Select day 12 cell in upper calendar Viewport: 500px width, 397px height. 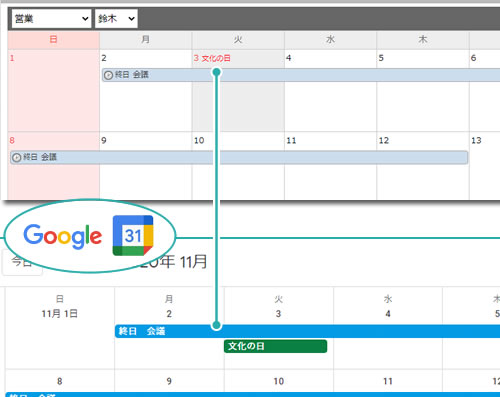pos(423,166)
